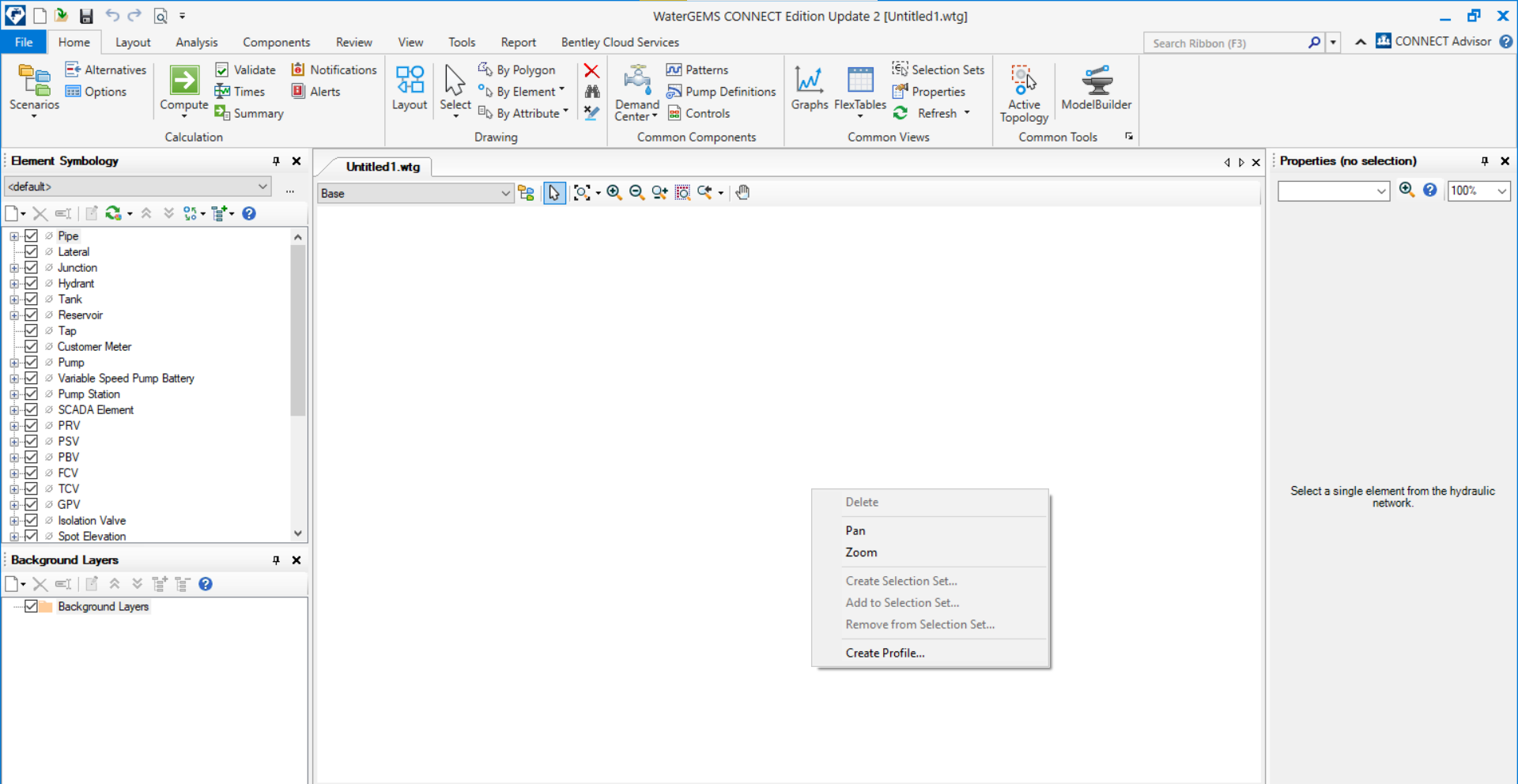Open the Base scenario dropdown

[505, 194]
